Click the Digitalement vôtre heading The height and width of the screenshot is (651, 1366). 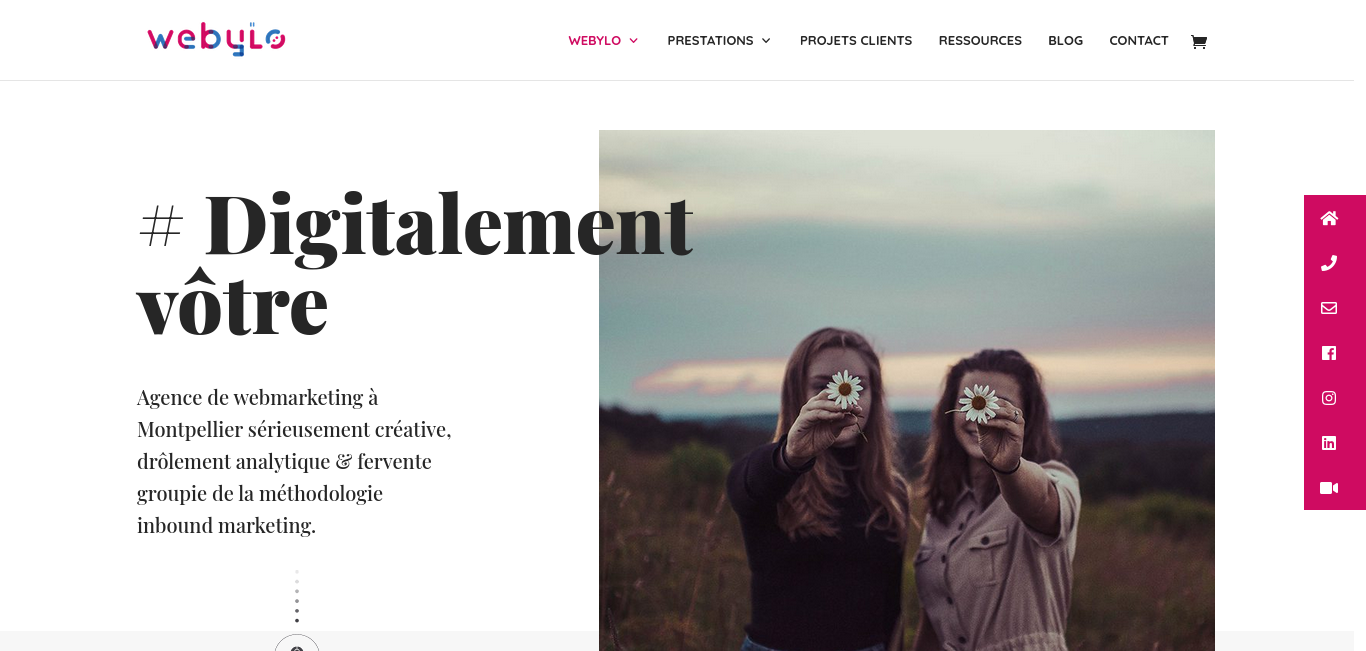(415, 262)
